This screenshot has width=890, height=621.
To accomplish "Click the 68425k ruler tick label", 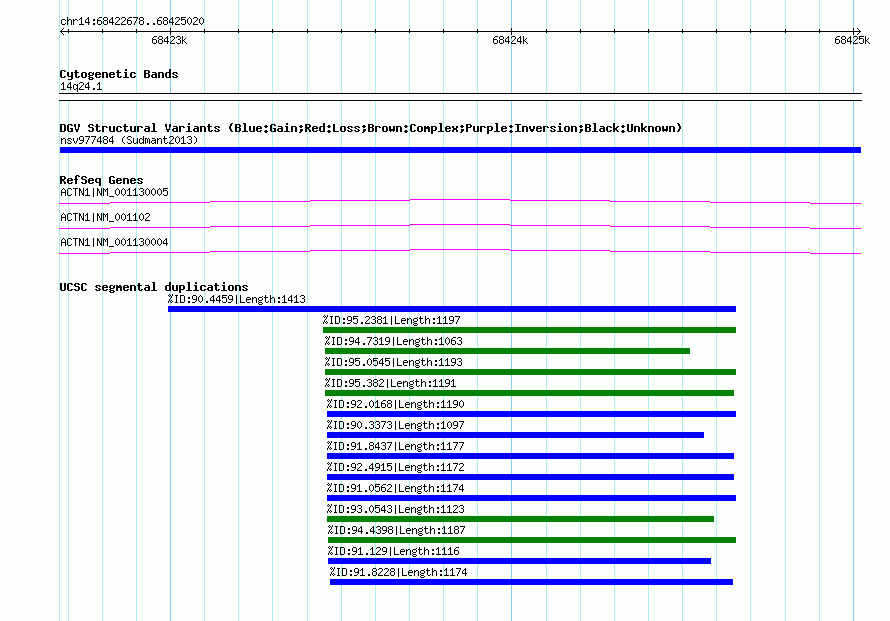I will click(852, 40).
